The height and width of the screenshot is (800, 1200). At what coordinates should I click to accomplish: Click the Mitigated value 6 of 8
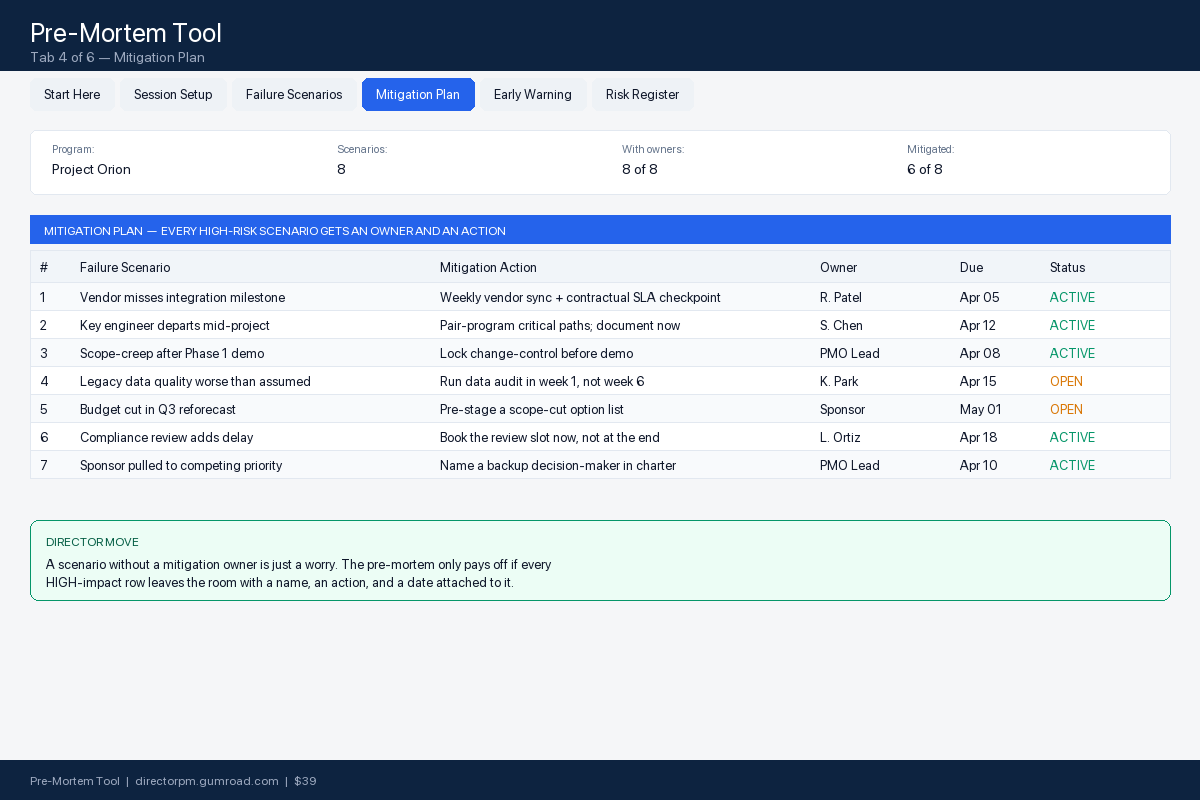click(x=925, y=170)
